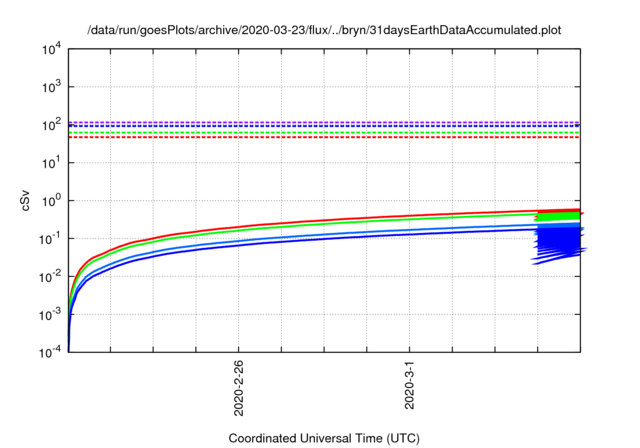Click the 10^1 y-axis label
Image resolution: width=640 pixels, height=448 pixels.
52,162
